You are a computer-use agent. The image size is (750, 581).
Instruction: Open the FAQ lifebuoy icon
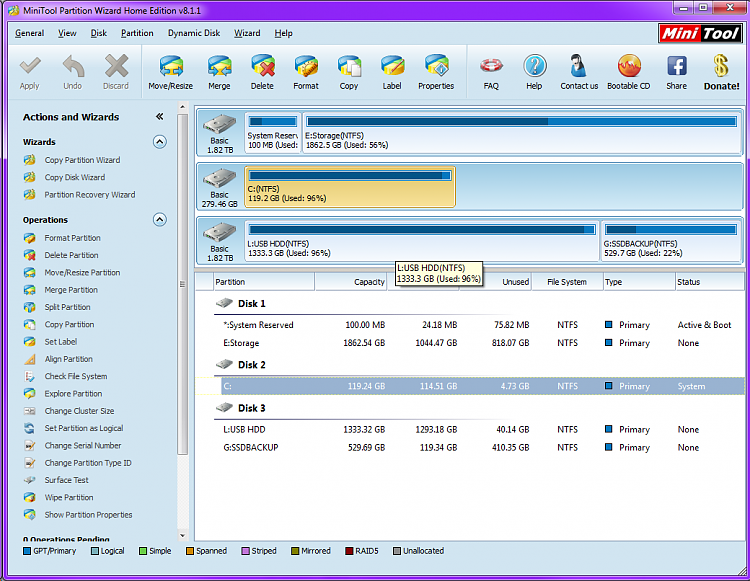click(x=491, y=65)
